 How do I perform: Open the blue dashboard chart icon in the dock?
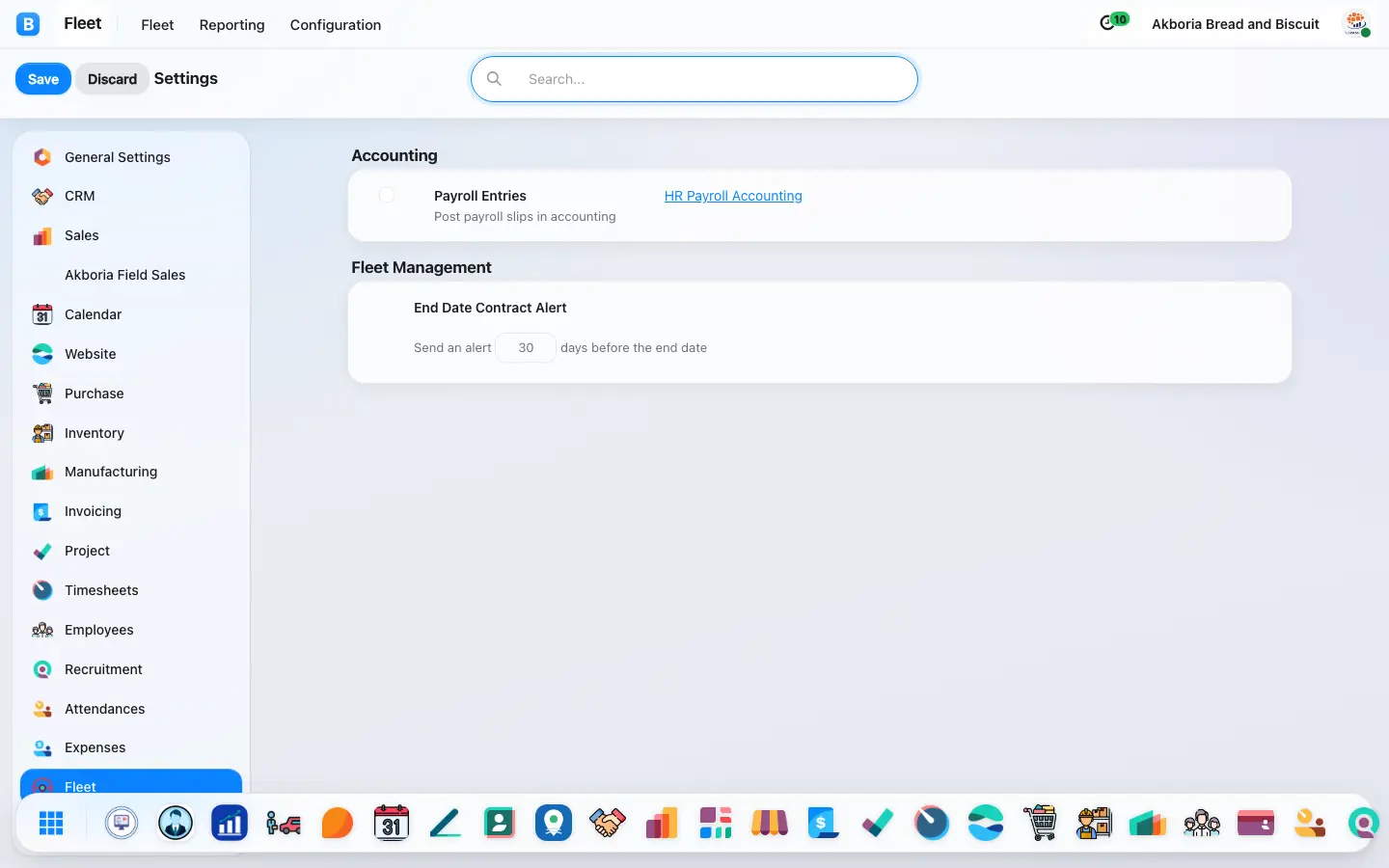tap(230, 823)
